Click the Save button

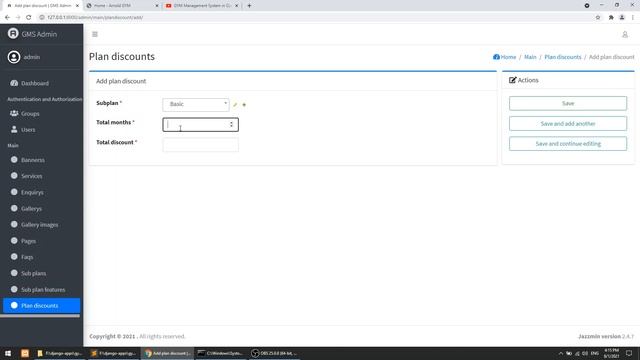pyautogui.click(x=568, y=103)
